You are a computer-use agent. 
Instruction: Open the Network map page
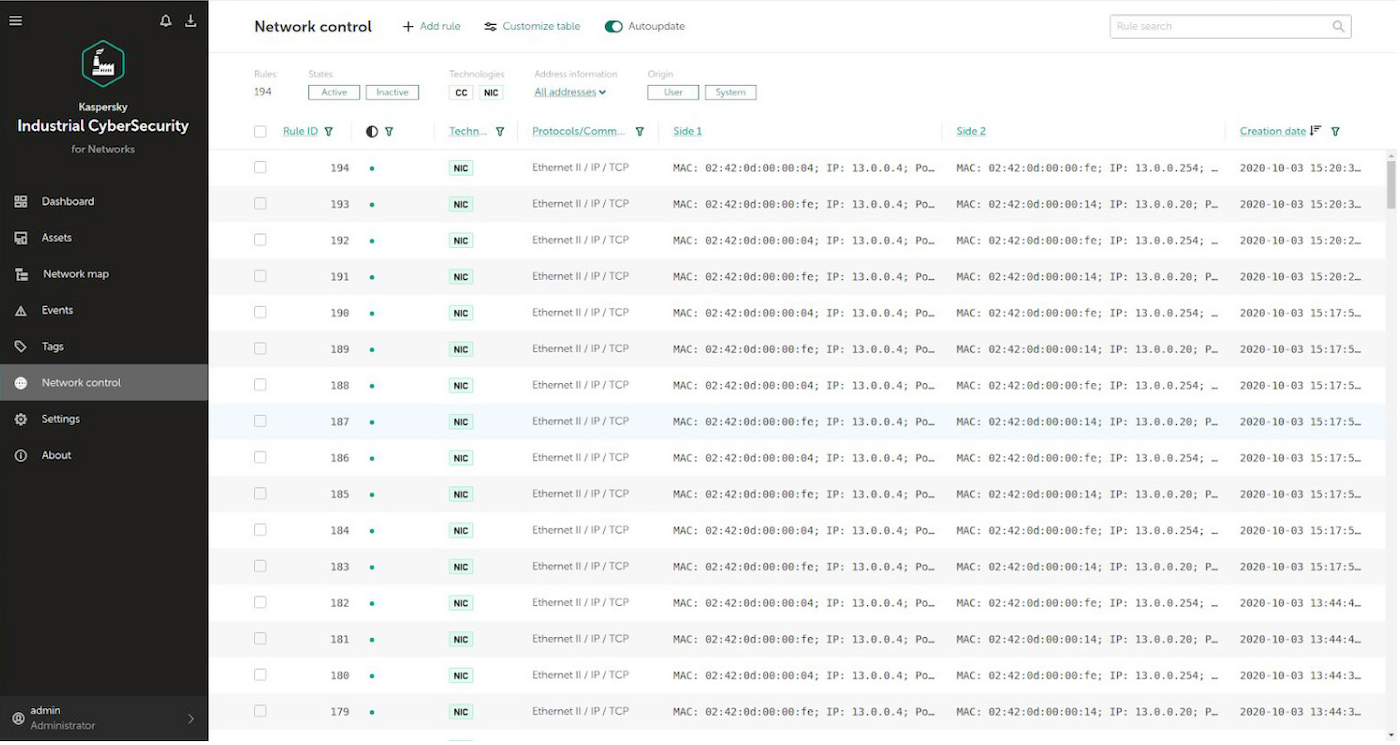click(75, 274)
